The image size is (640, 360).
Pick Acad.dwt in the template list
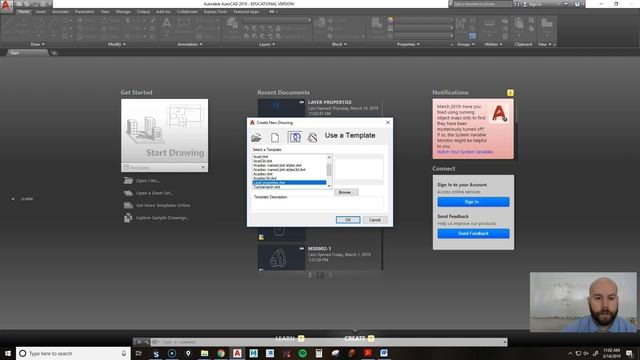point(289,157)
